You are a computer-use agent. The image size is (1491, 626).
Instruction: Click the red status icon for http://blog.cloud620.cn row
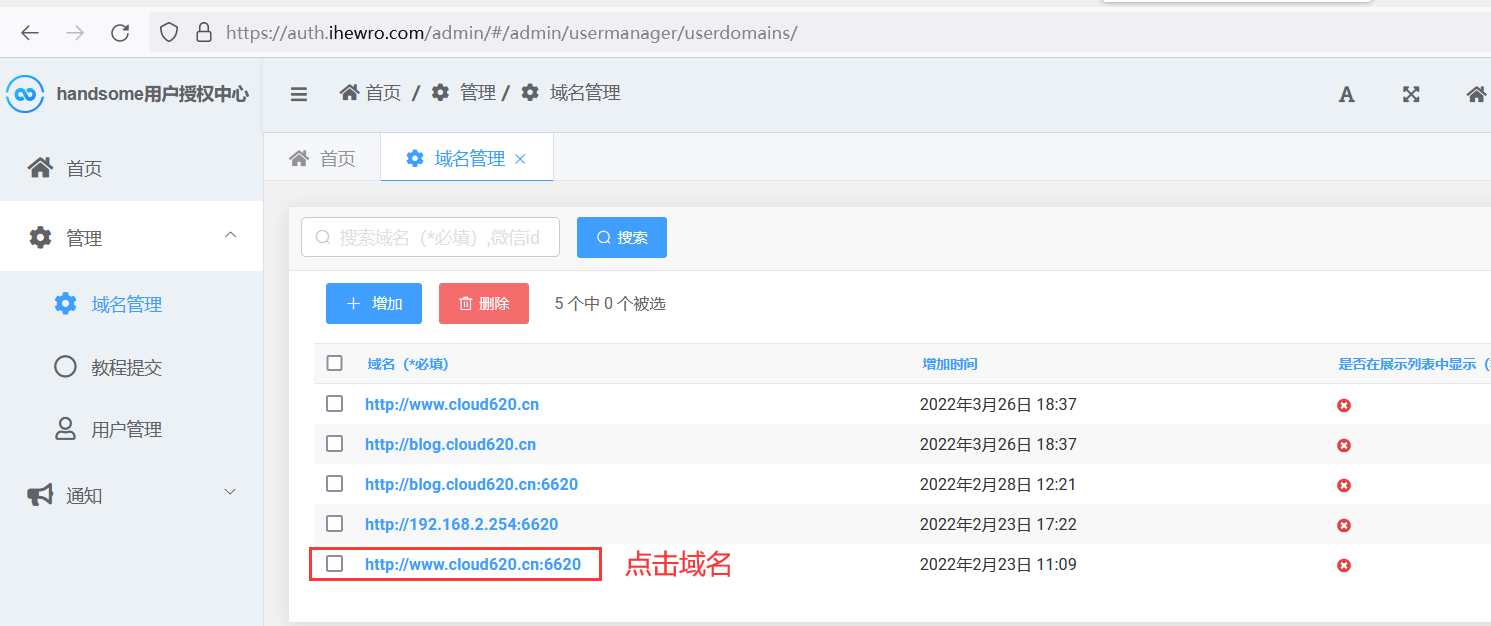pyautogui.click(x=1344, y=445)
